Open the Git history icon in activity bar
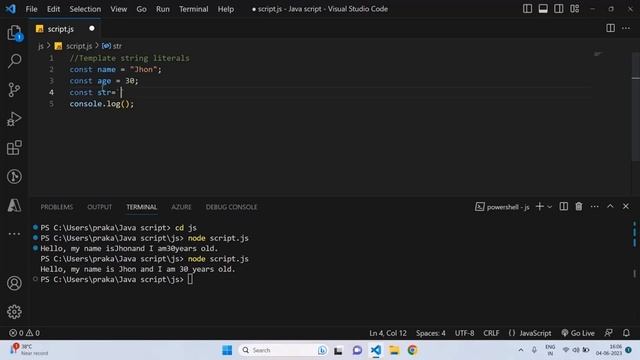The image size is (640, 360). pyautogui.click(x=14, y=177)
